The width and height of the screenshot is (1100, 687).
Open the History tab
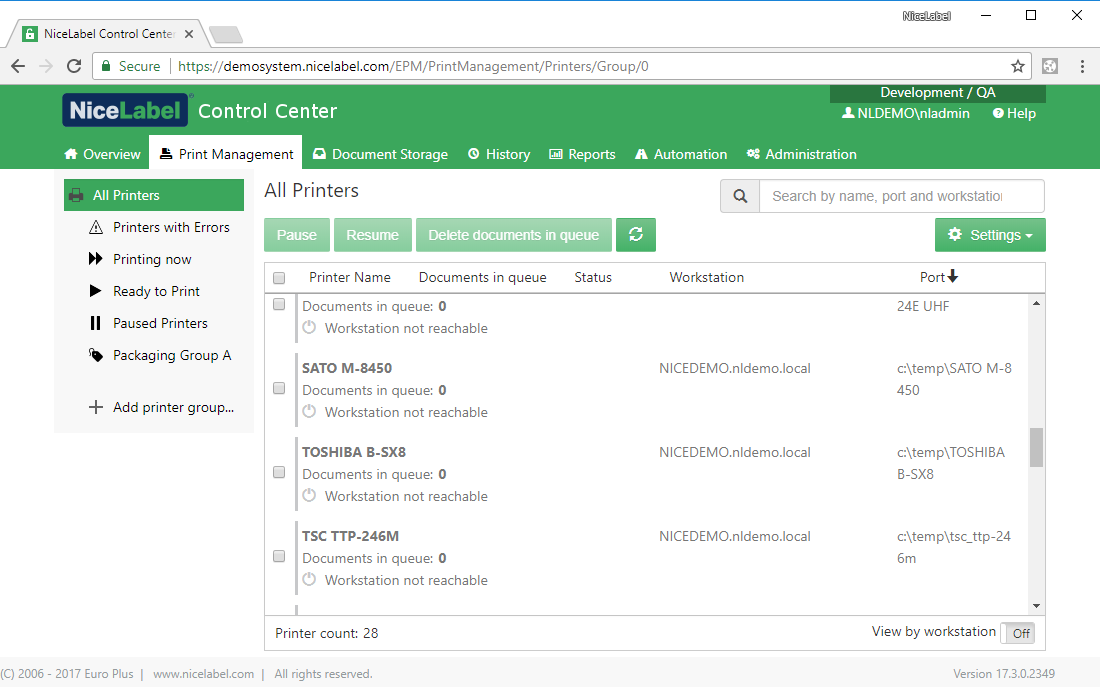[x=499, y=154]
